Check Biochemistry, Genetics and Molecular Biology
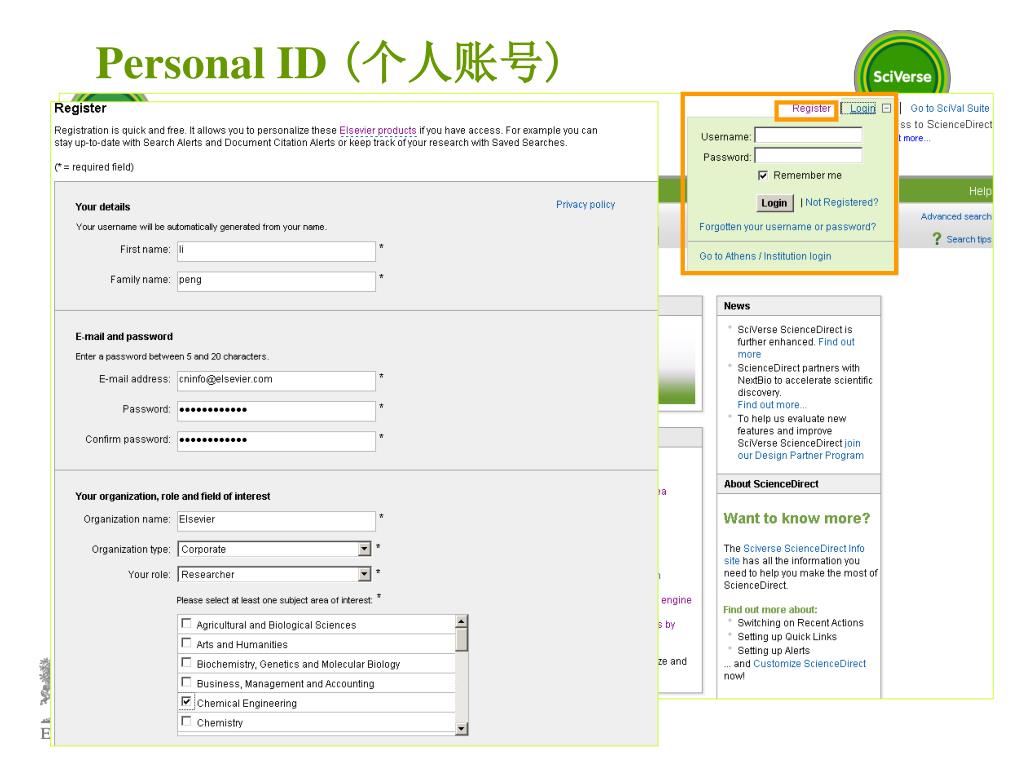 tap(187, 663)
